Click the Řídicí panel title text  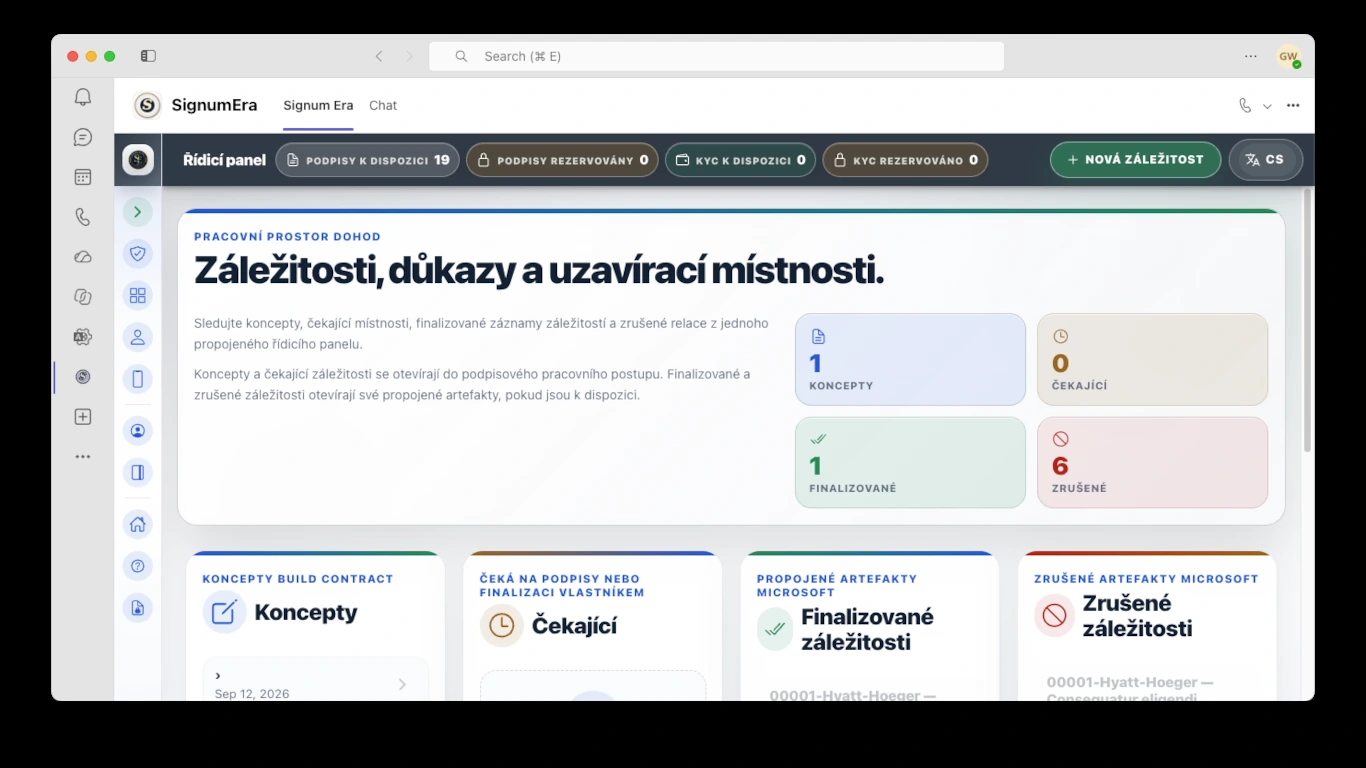225,160
